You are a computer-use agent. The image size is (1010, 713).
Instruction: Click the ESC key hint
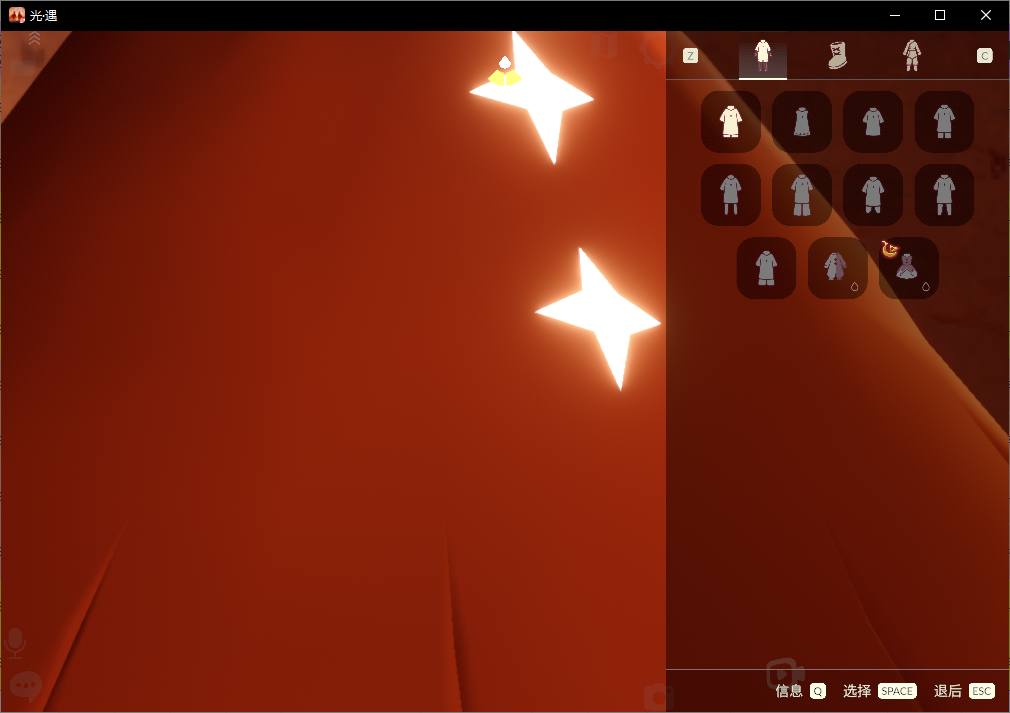coord(982,691)
